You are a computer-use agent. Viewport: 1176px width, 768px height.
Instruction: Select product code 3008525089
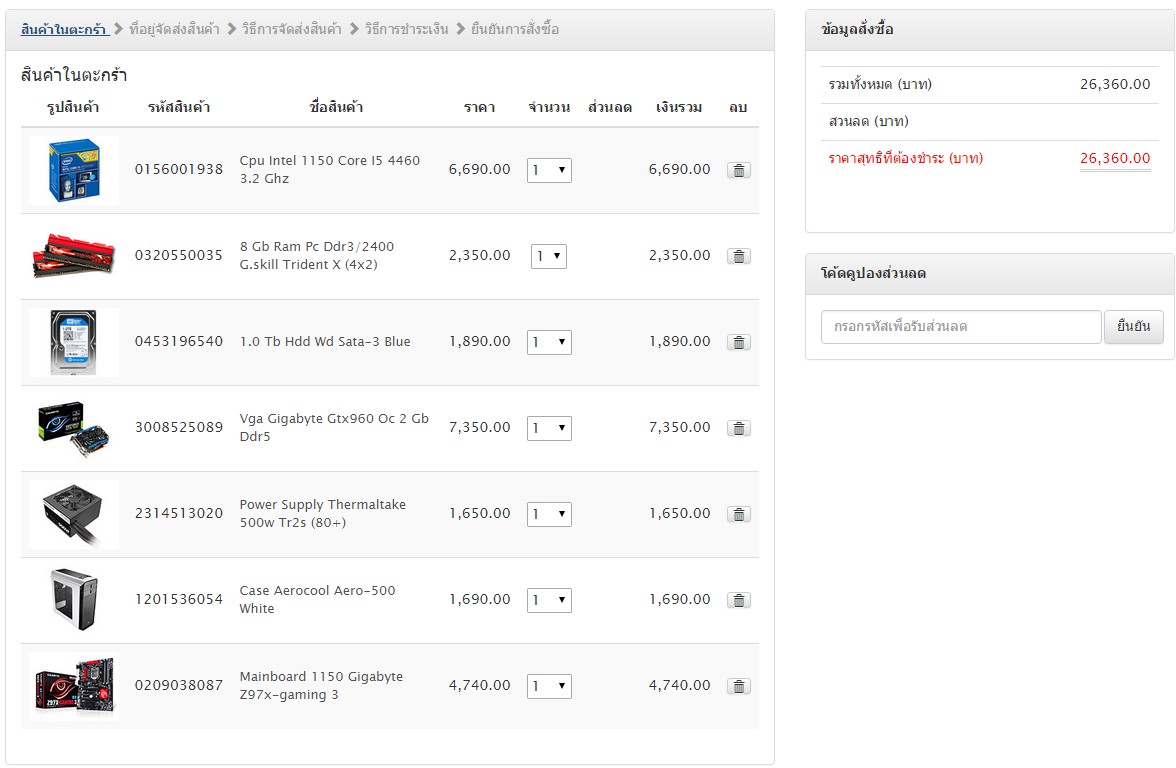[178, 428]
